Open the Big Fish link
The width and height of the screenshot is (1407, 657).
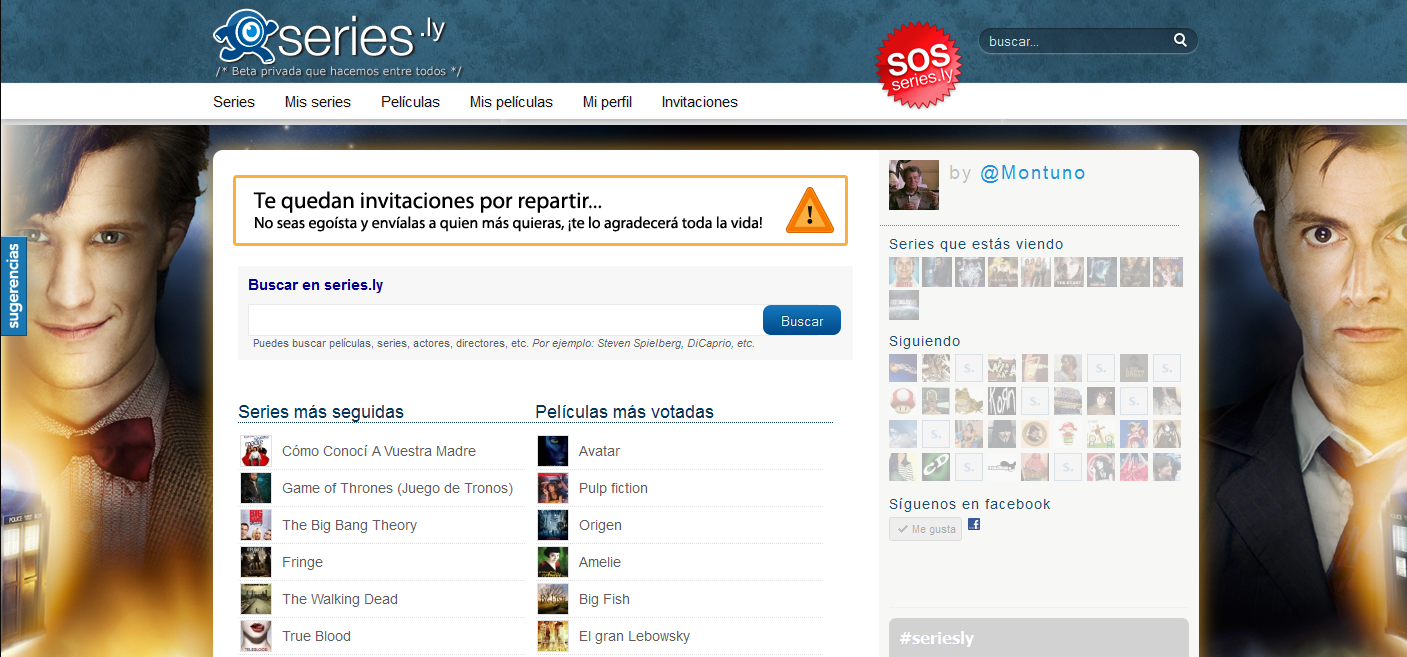coord(605,599)
